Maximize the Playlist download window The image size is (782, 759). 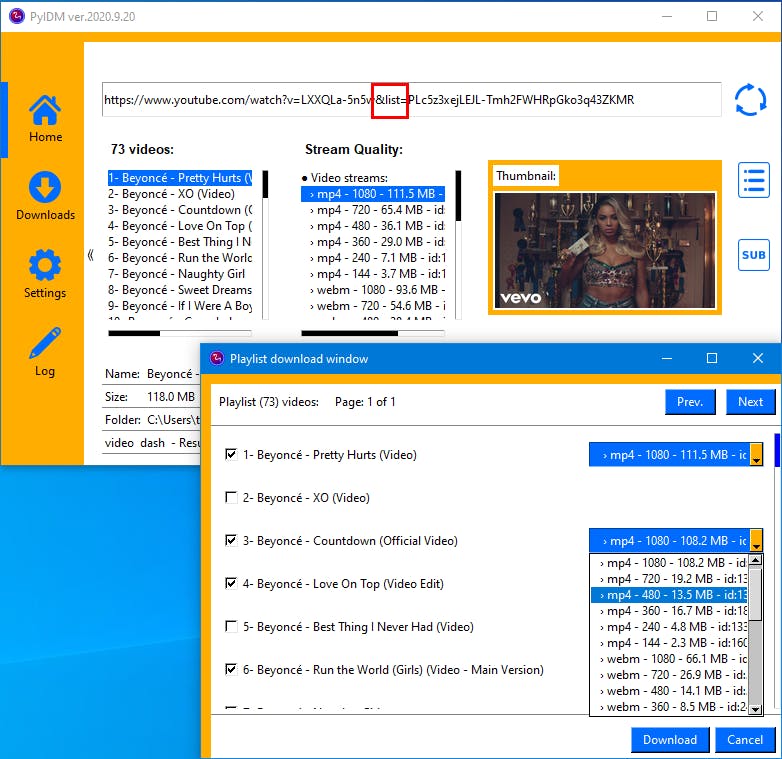(712, 359)
